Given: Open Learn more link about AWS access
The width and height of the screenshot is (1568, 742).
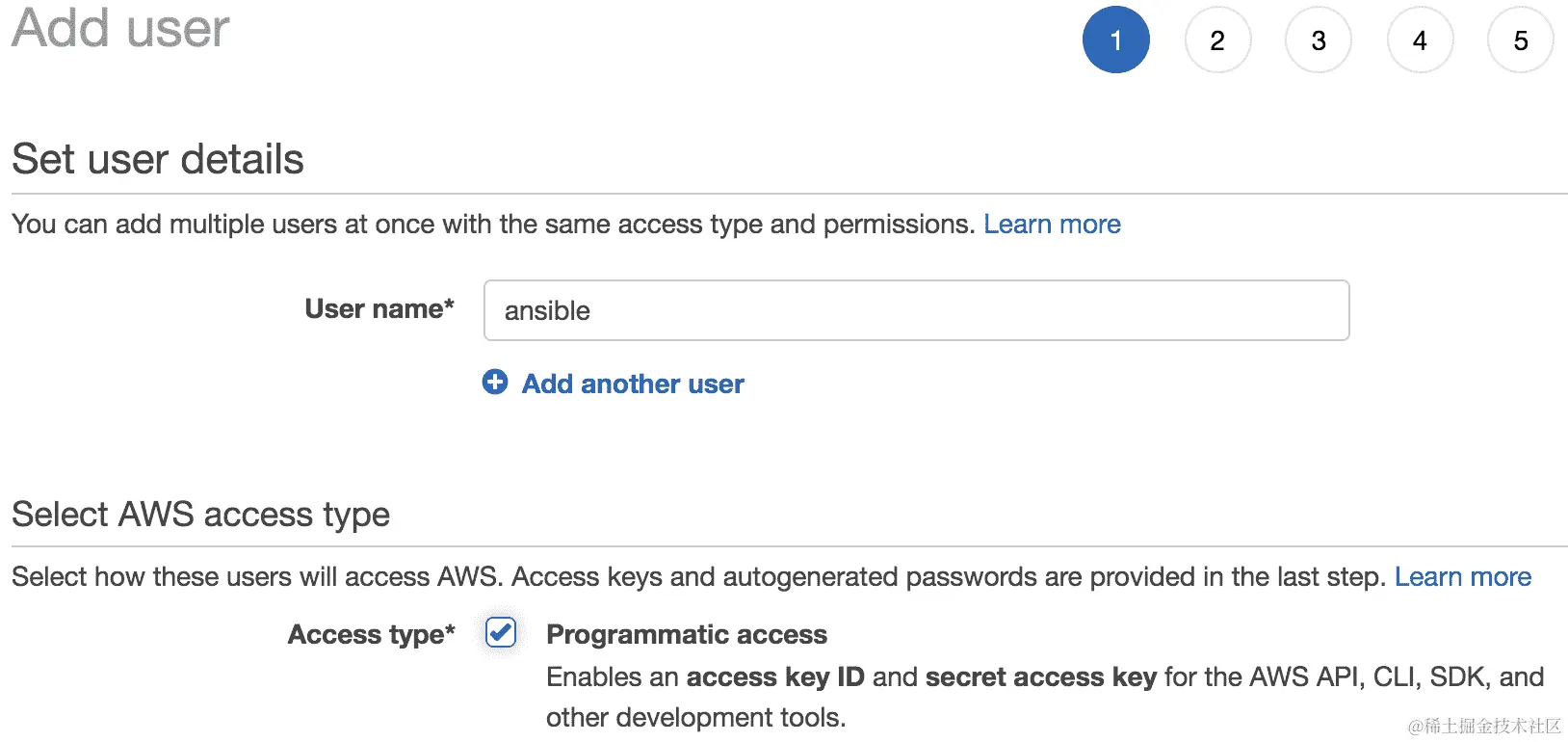Looking at the screenshot, I should [1462, 576].
